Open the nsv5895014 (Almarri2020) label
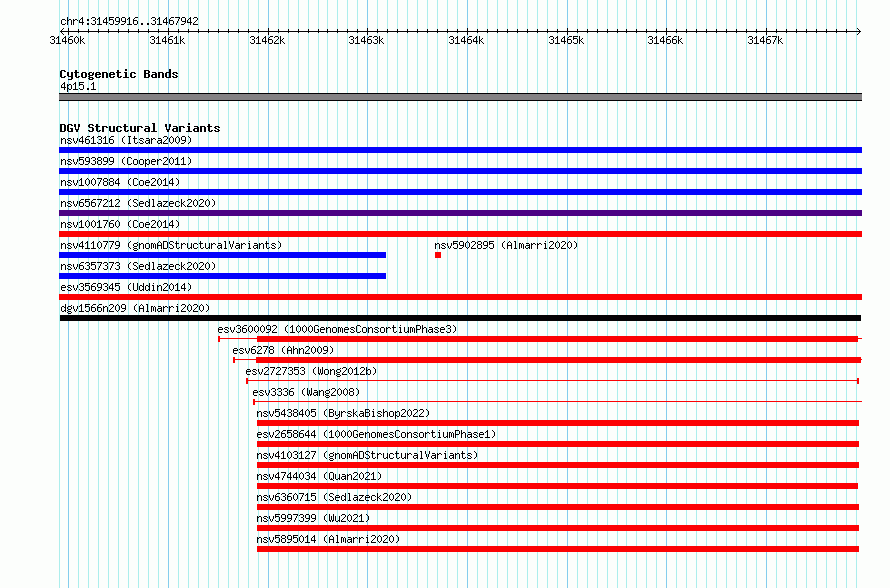 (328, 539)
